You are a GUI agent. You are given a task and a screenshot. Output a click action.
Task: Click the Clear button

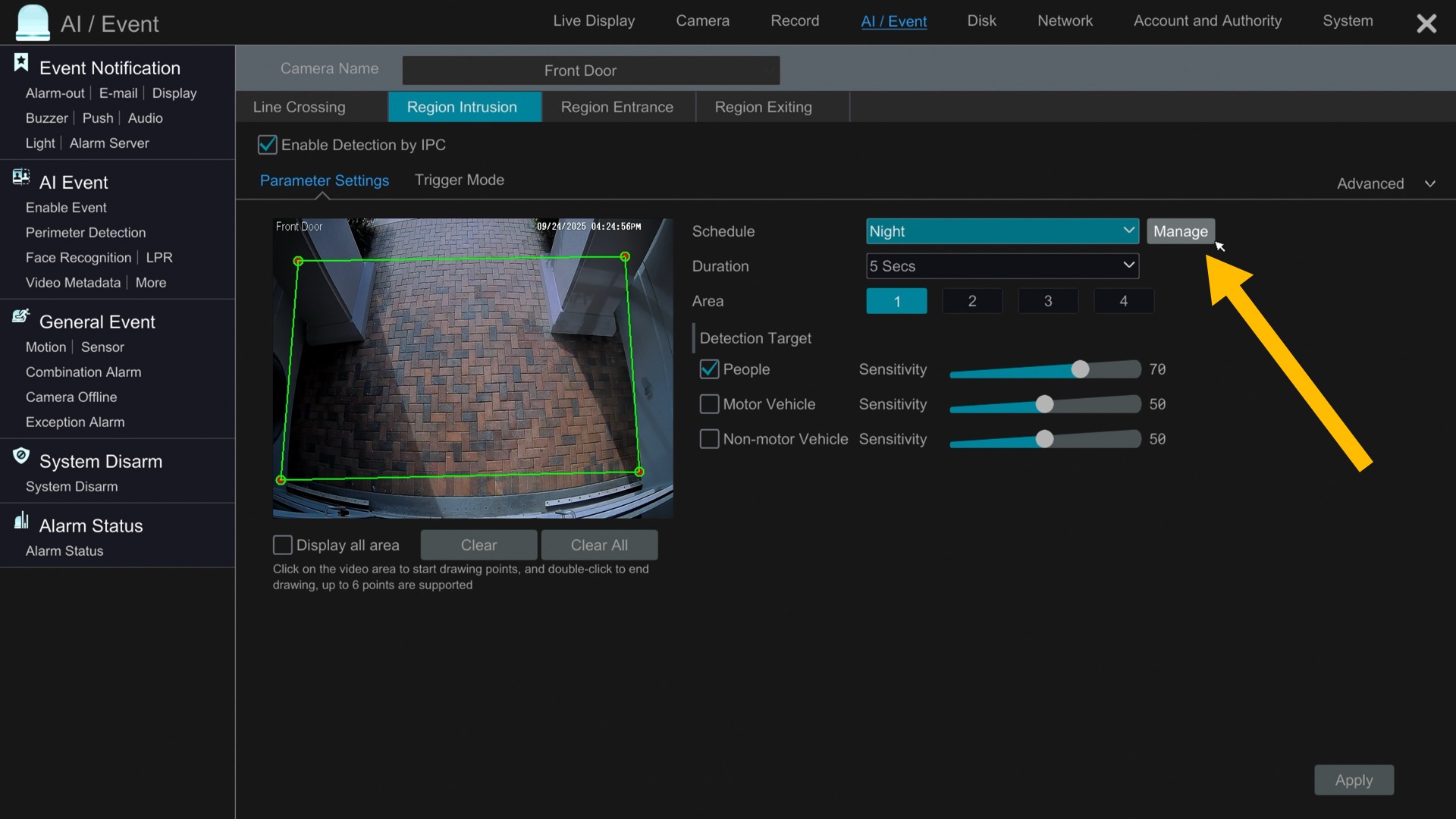point(479,545)
